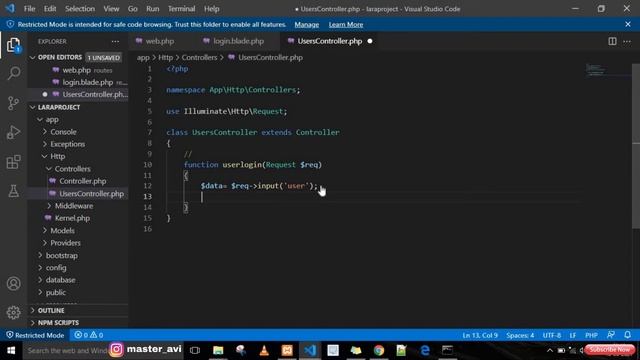Show hidden system tray icons
Screen dimensions: 640x360
point(550,350)
